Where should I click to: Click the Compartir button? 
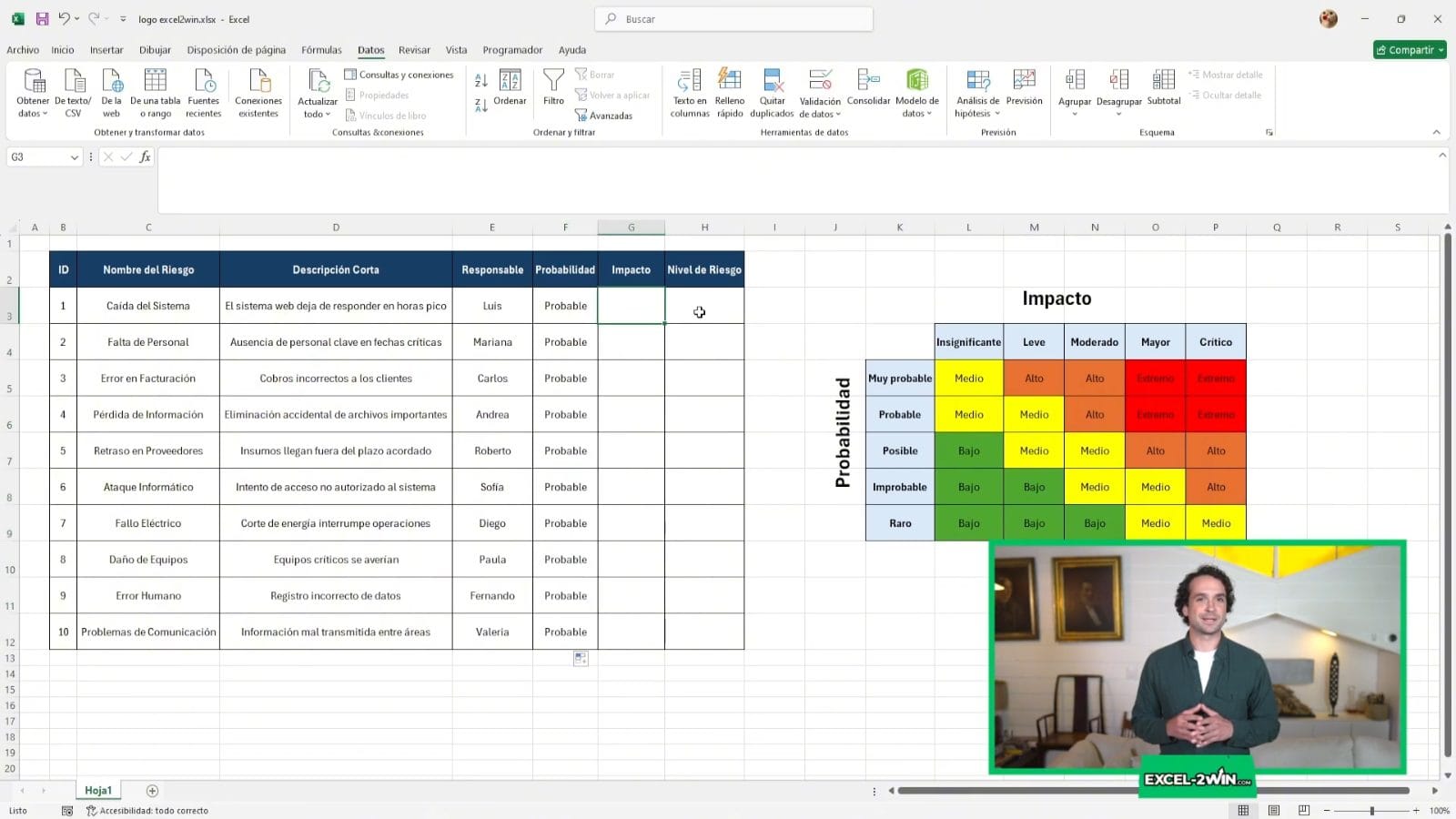coord(1410,50)
